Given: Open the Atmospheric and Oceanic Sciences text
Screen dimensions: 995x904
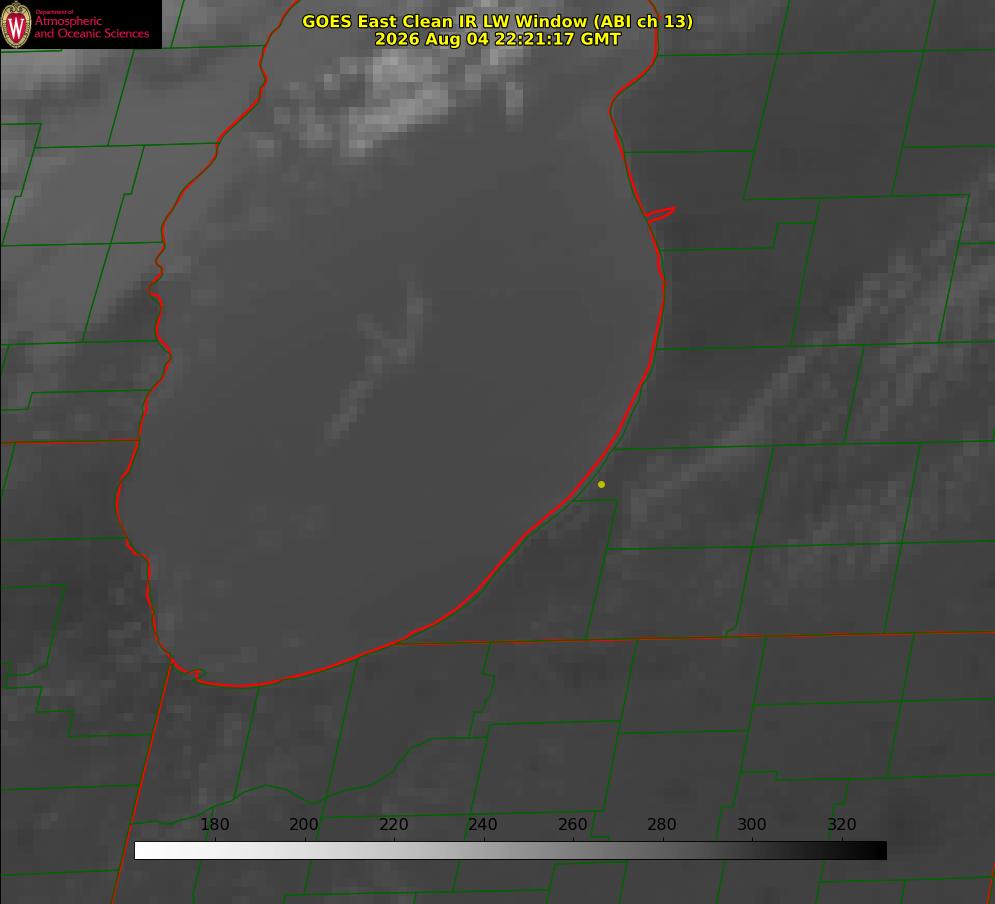Looking at the screenshot, I should pos(91,27).
